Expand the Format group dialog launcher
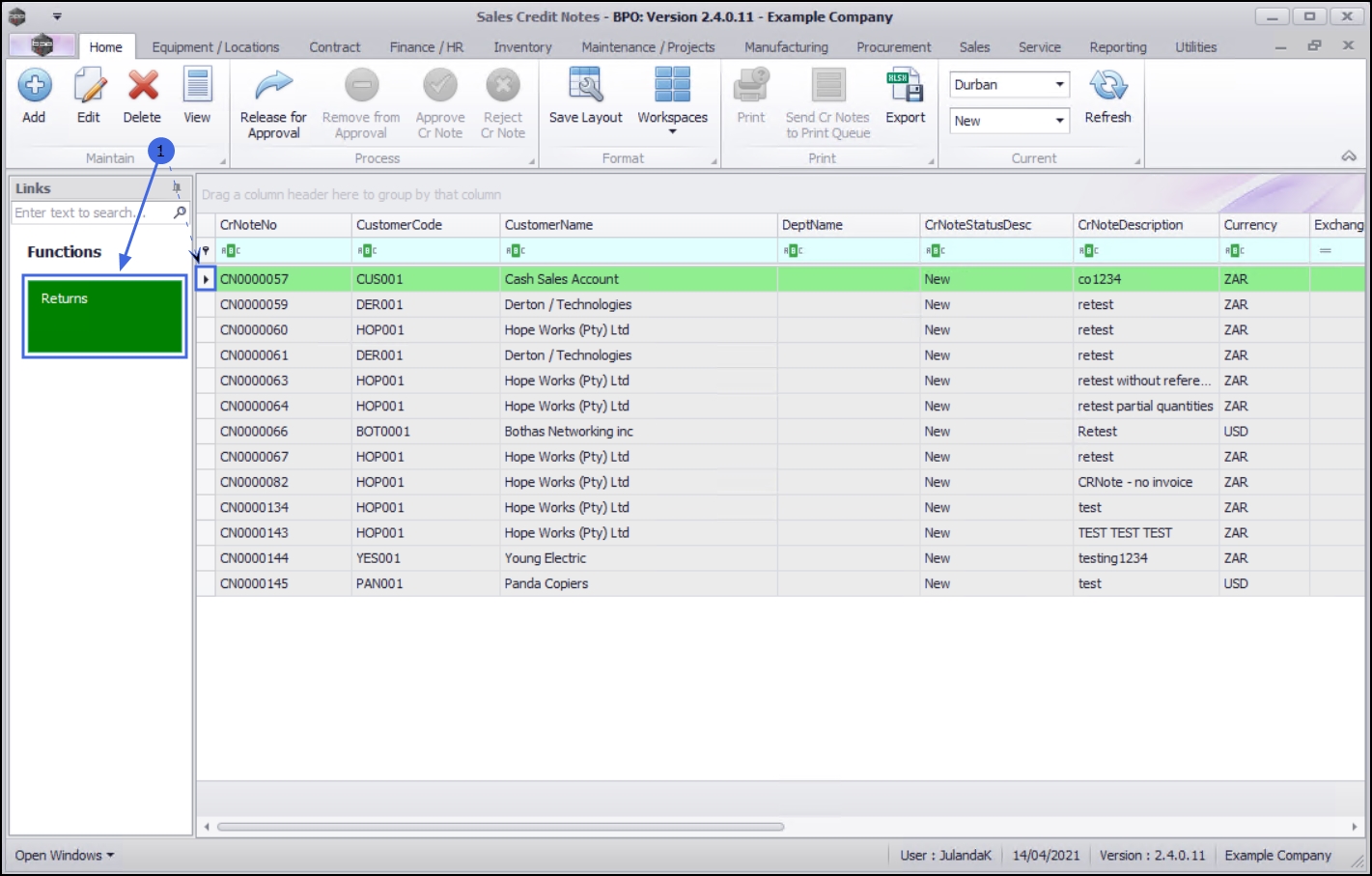This screenshot has height=876, width=1372. tap(714, 161)
